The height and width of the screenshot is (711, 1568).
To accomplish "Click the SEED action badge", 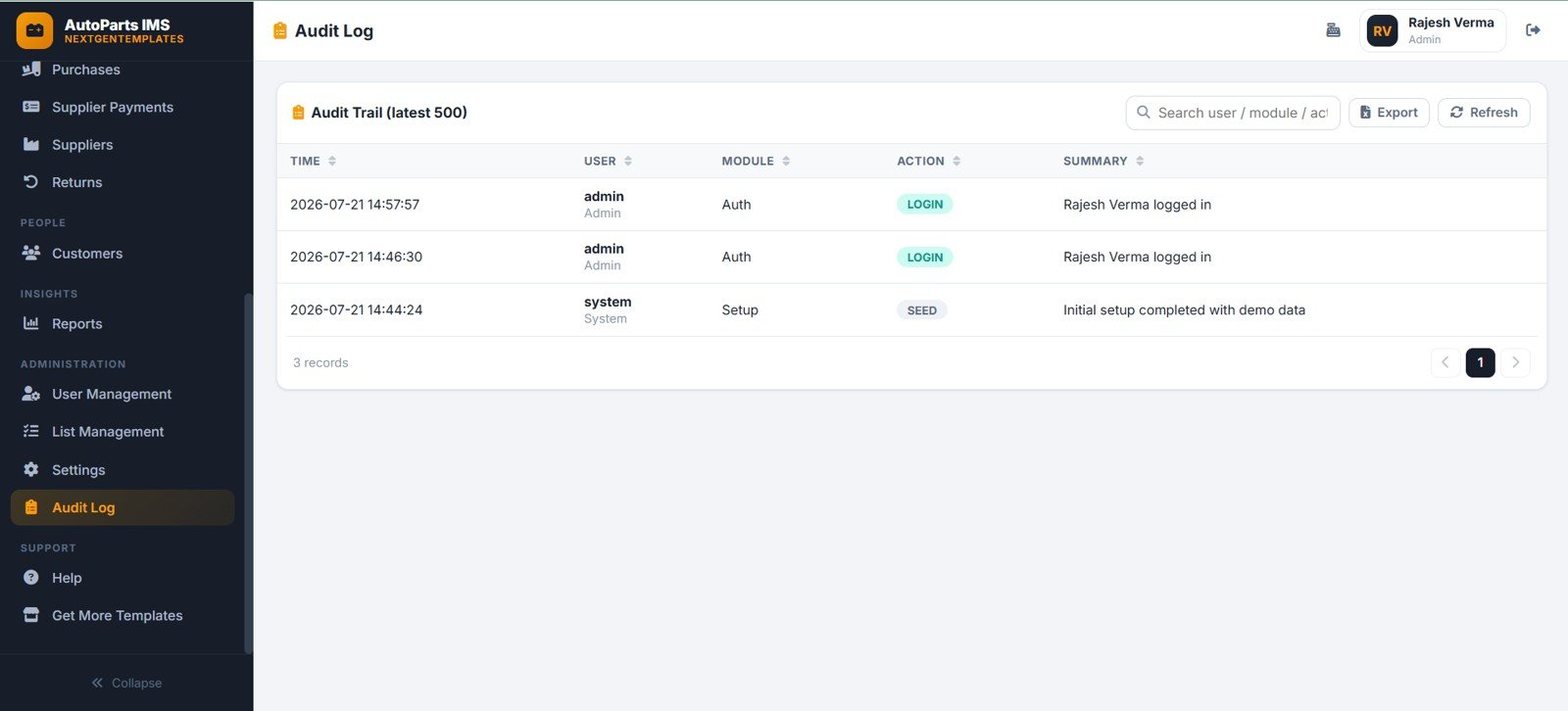I will tap(921, 310).
